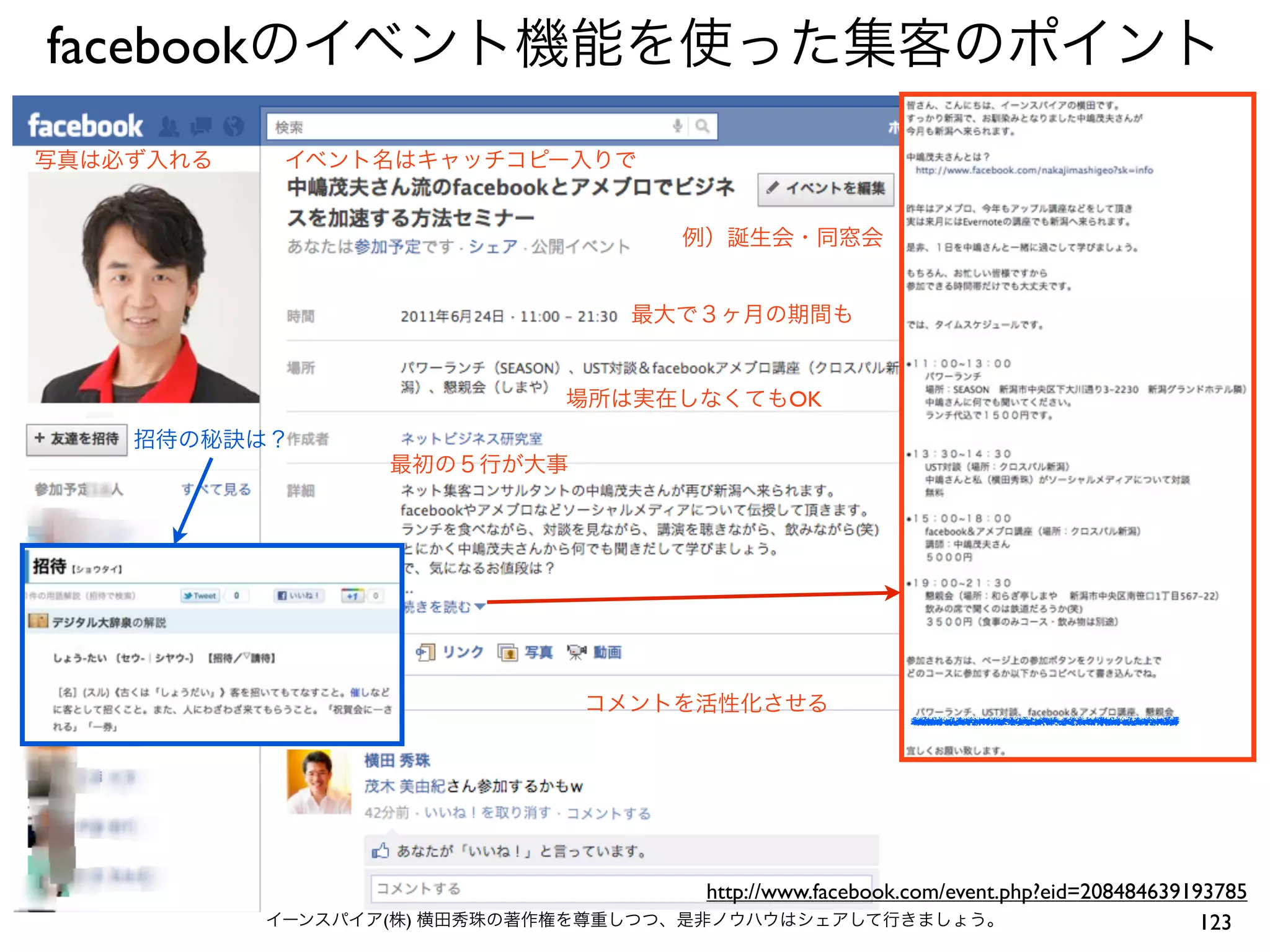Open the facebook event URL link

(x=977, y=892)
